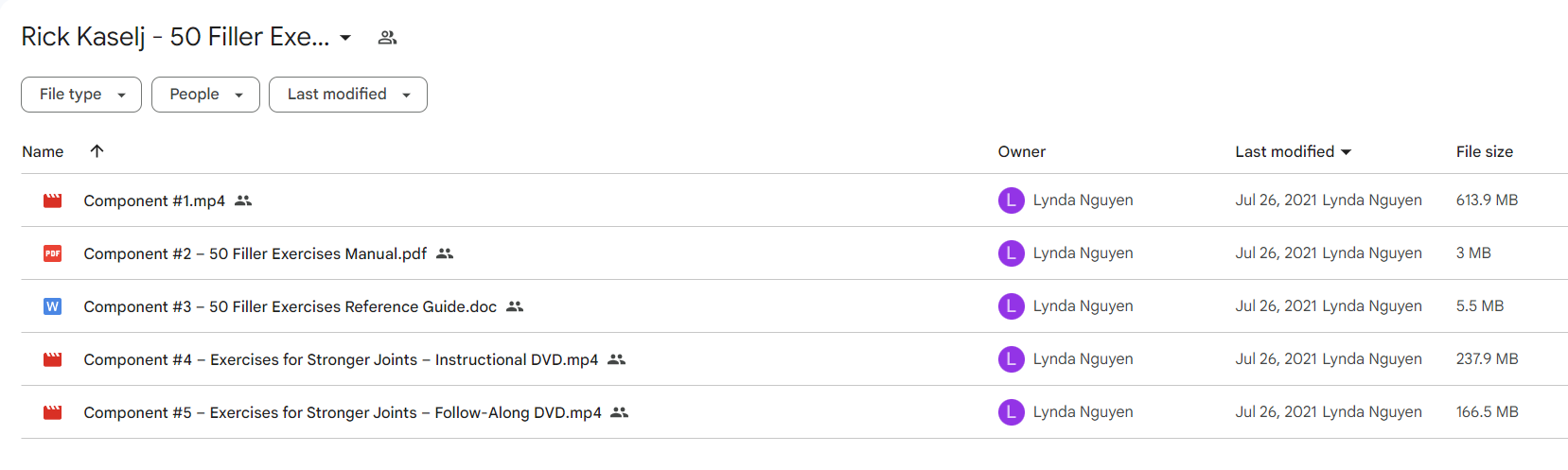Open Component #3 – 50 Filler Exercises Reference Guide.doc

(290, 306)
